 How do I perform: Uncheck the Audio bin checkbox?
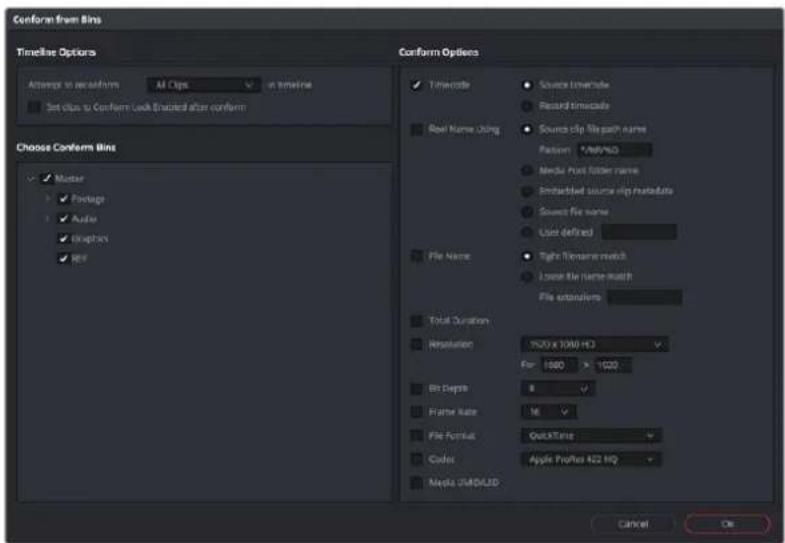(x=63, y=219)
